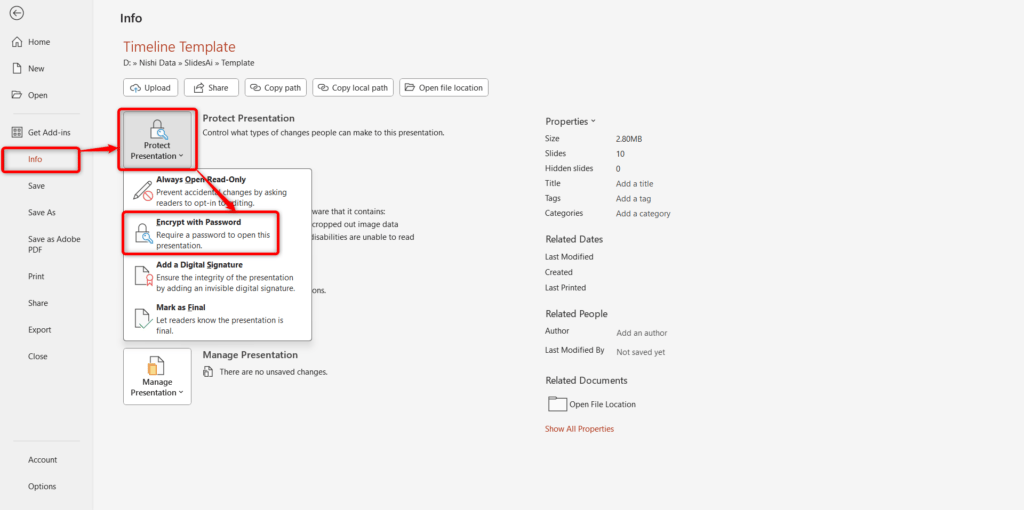Image resolution: width=1024 pixels, height=510 pixels.
Task: Click the 2.80MB size value
Action: tap(629, 139)
